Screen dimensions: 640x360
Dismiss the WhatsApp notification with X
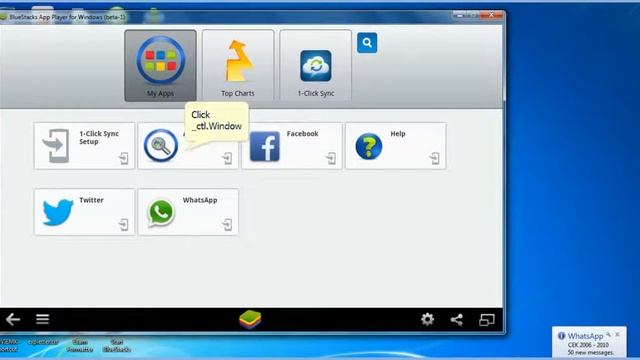point(617,335)
